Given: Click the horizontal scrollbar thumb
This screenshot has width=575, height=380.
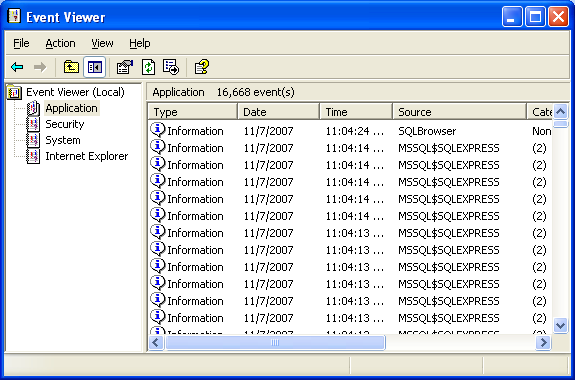Looking at the screenshot, I should [x=275, y=343].
